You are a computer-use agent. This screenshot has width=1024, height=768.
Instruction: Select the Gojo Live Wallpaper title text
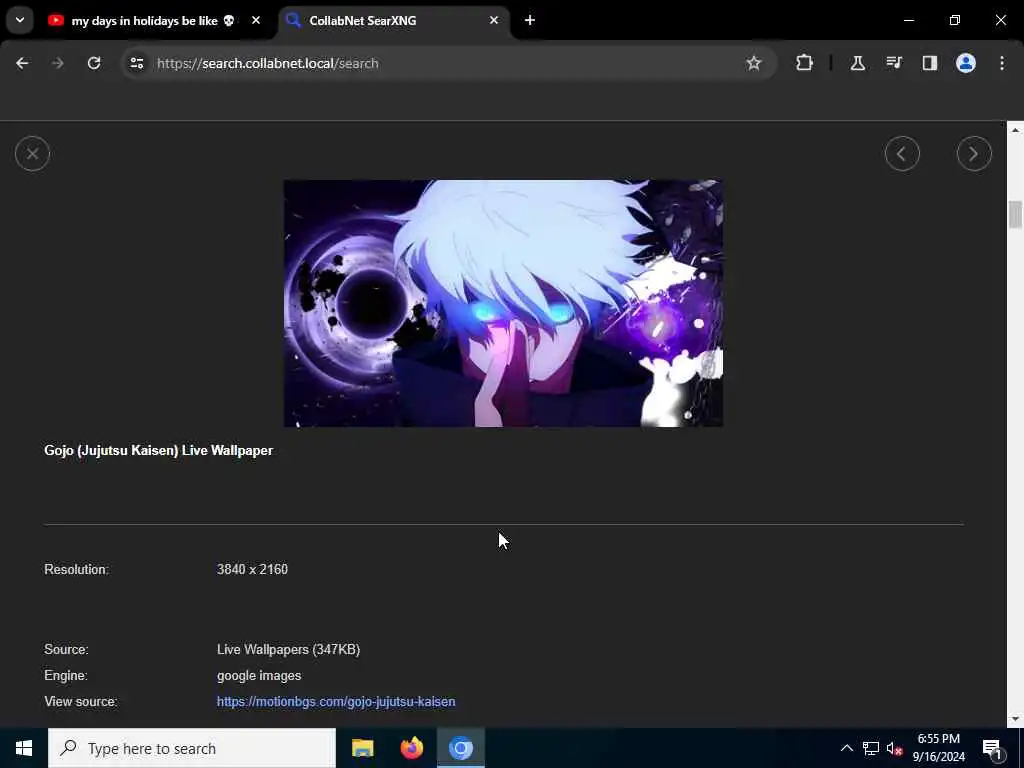[159, 451]
